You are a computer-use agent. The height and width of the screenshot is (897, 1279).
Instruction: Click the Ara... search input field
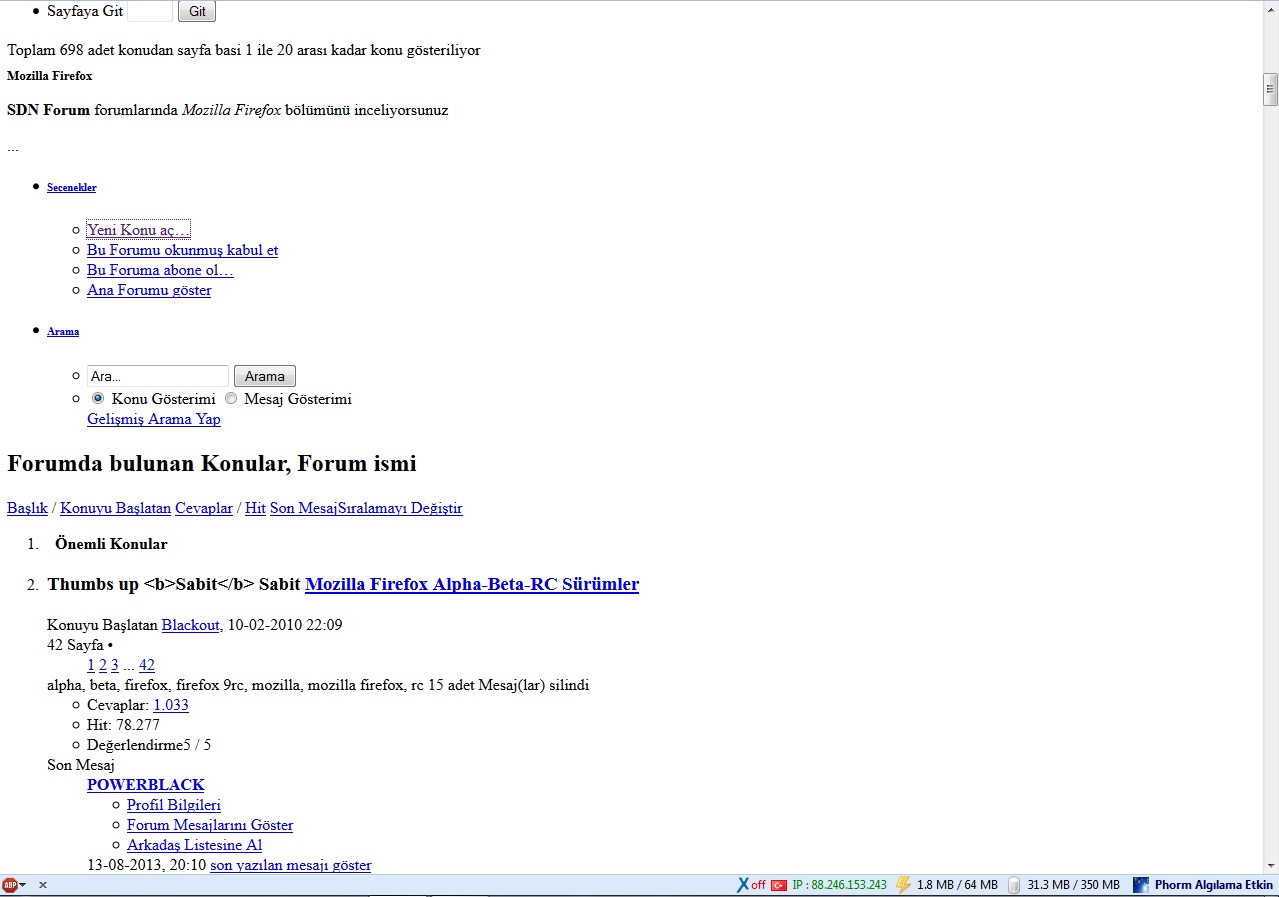coord(158,376)
